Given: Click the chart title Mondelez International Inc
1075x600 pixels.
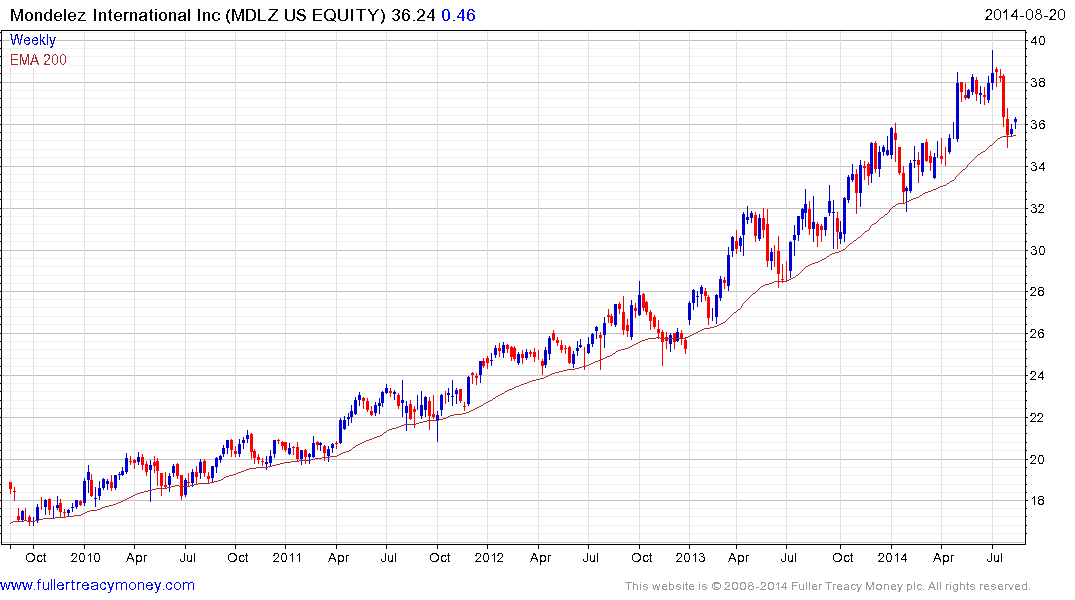Looking at the screenshot, I should coord(115,15).
